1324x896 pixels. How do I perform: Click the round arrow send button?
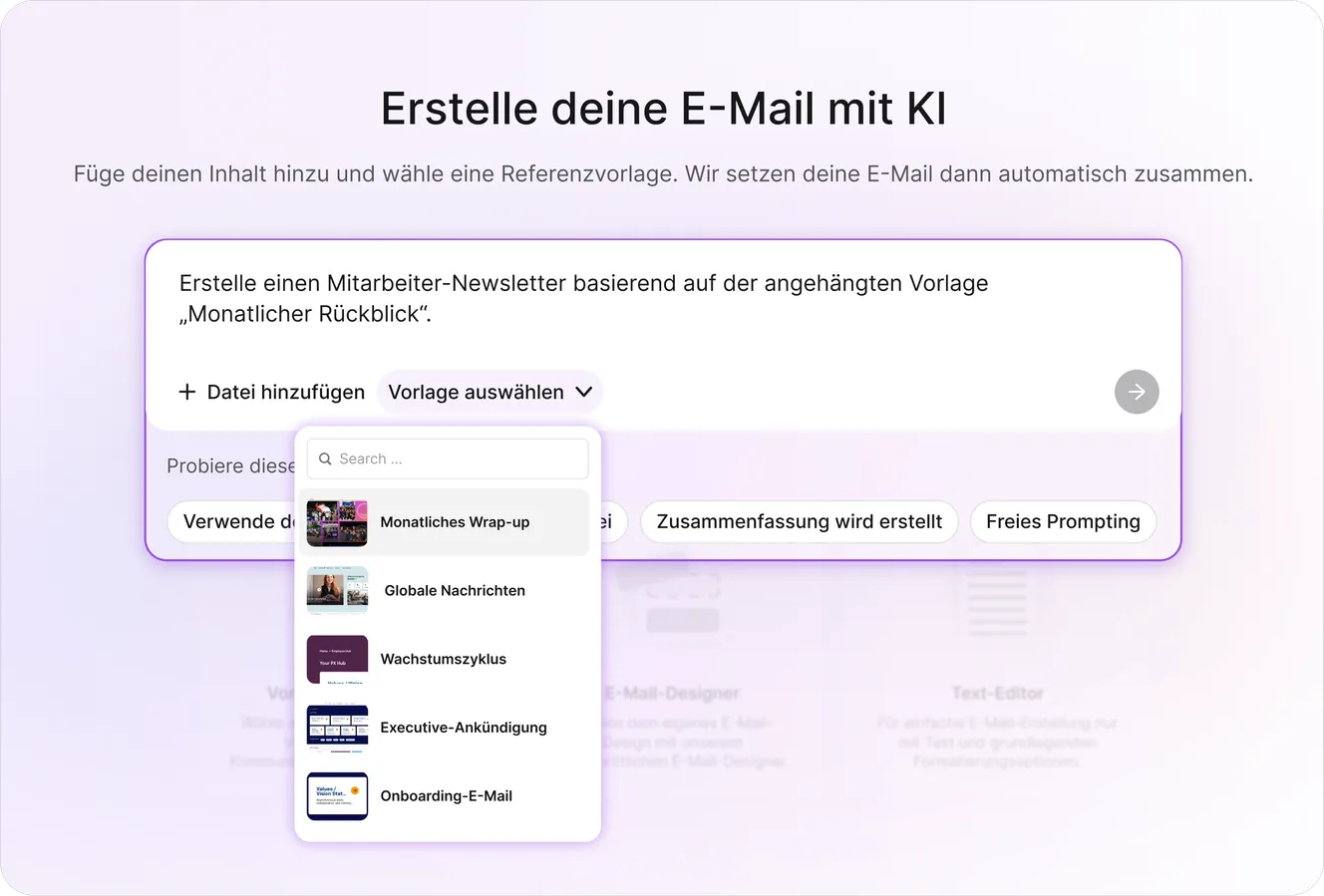(1137, 392)
